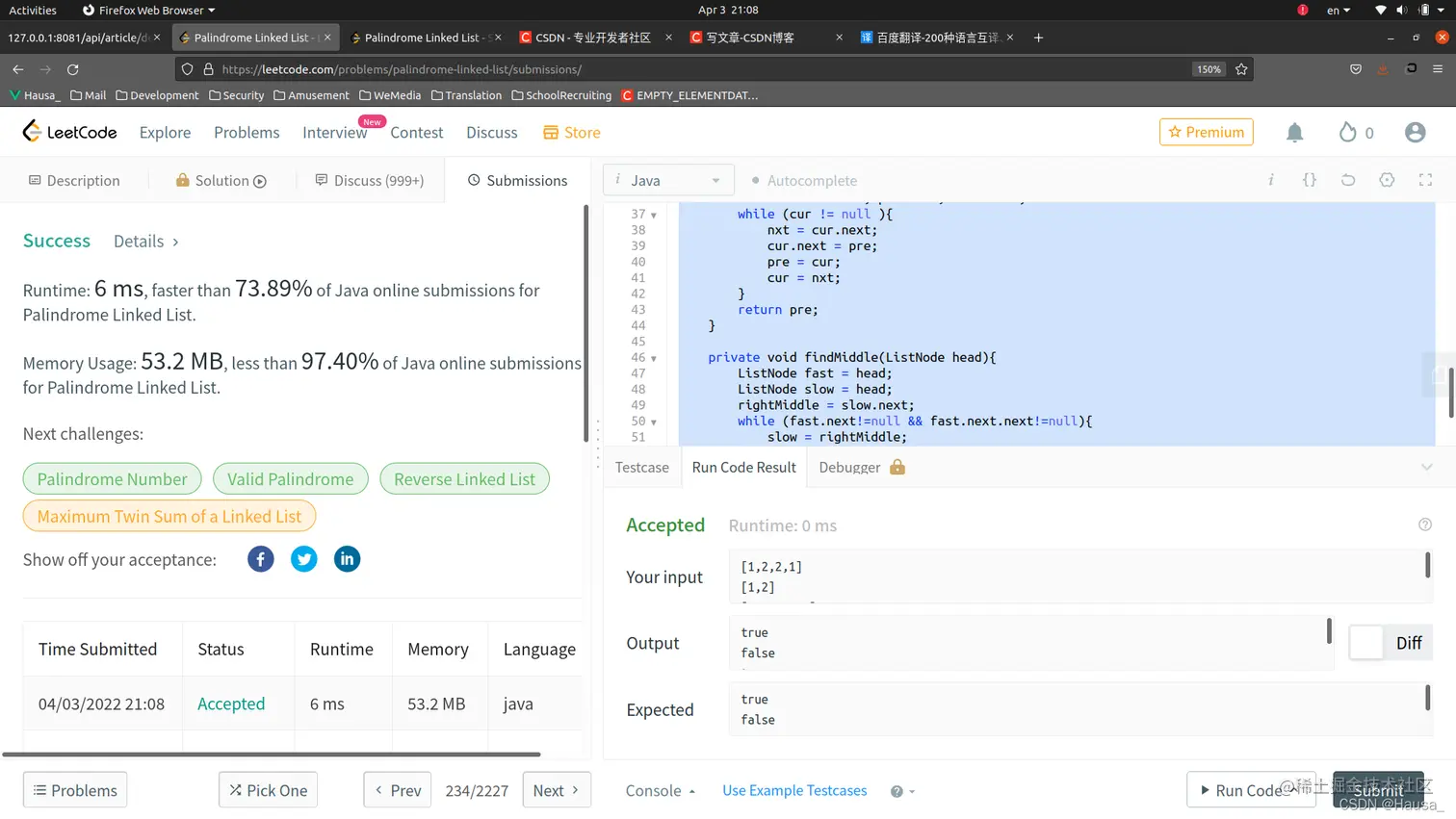Click the Firefox forward arrow
The image size is (1456, 819).
pos(45,69)
